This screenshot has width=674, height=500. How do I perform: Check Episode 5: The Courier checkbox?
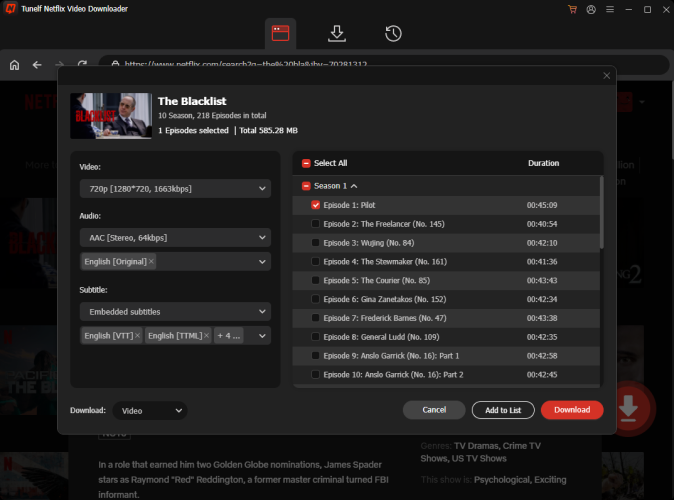[x=316, y=280]
